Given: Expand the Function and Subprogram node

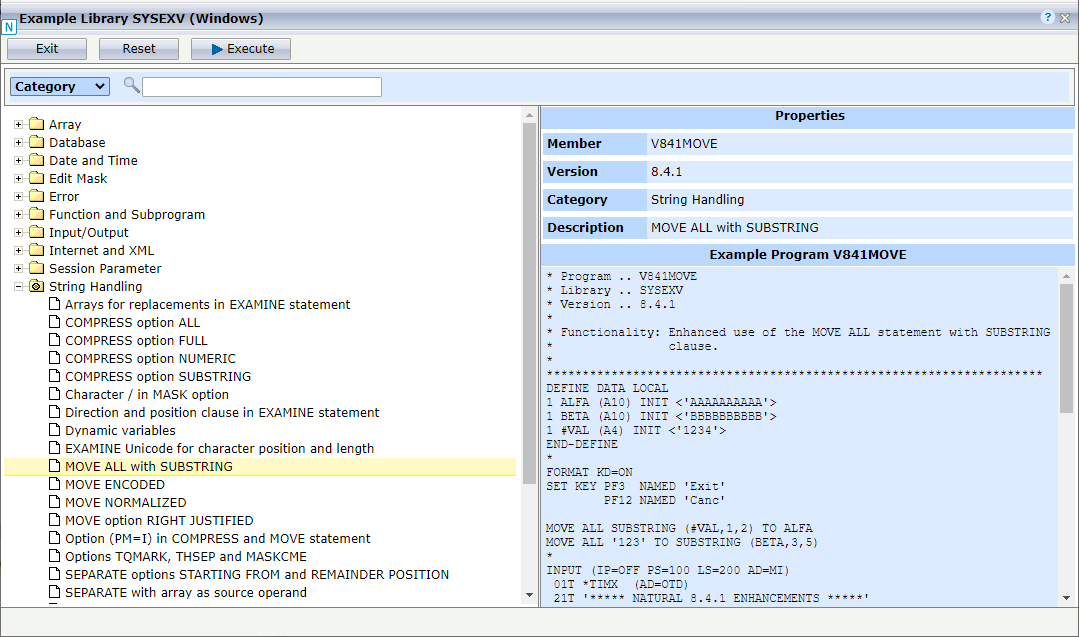Looking at the screenshot, I should [17, 214].
